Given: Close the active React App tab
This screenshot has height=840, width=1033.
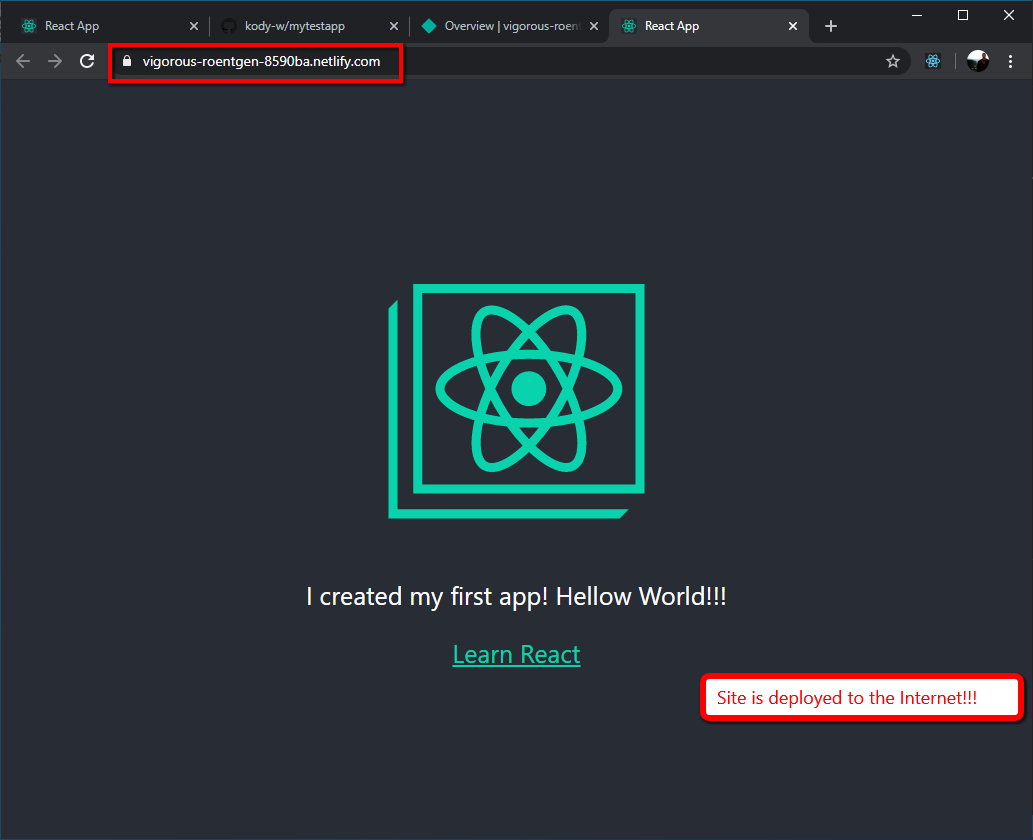Looking at the screenshot, I should point(793,26).
